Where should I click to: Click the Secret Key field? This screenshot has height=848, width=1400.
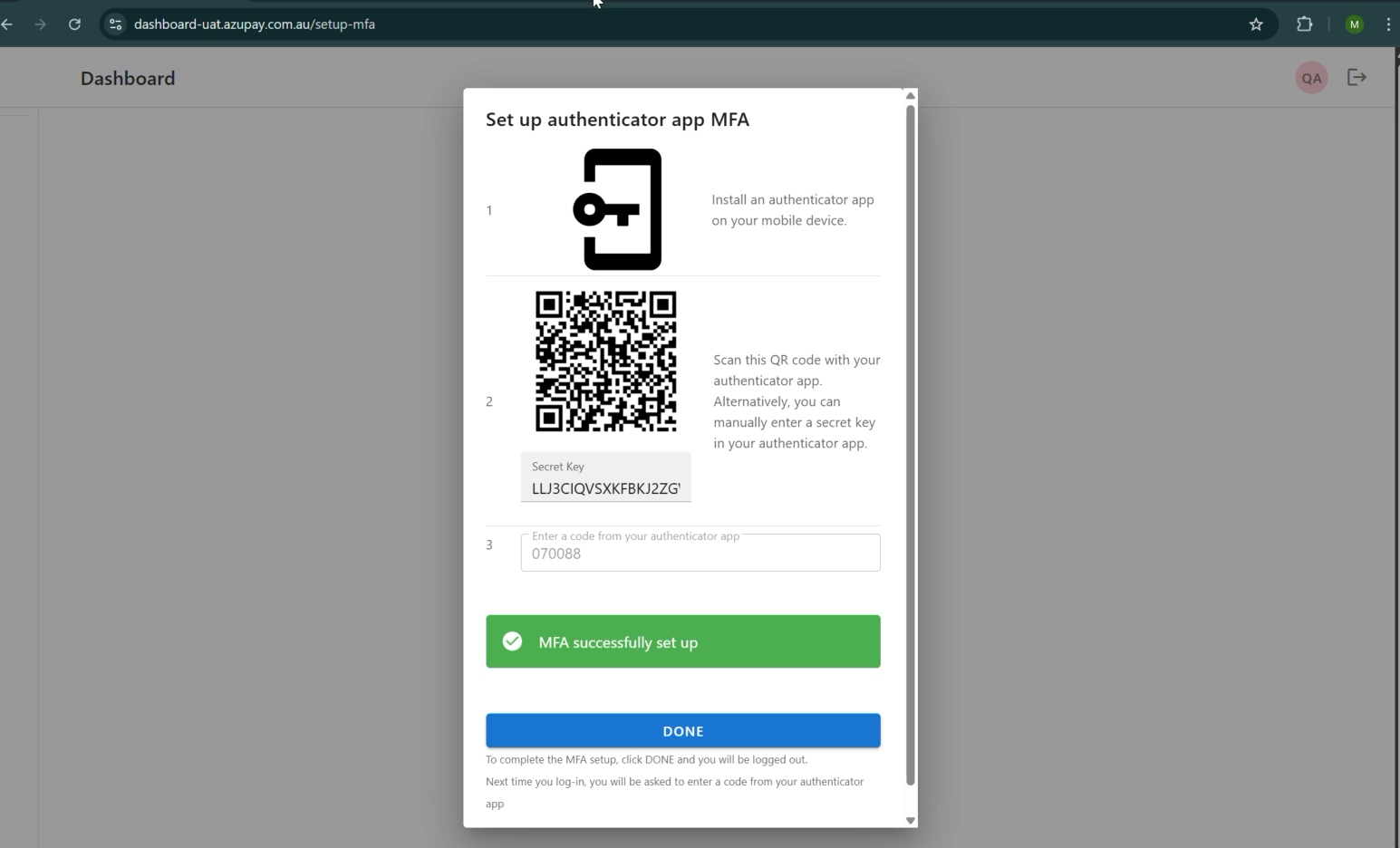click(606, 477)
